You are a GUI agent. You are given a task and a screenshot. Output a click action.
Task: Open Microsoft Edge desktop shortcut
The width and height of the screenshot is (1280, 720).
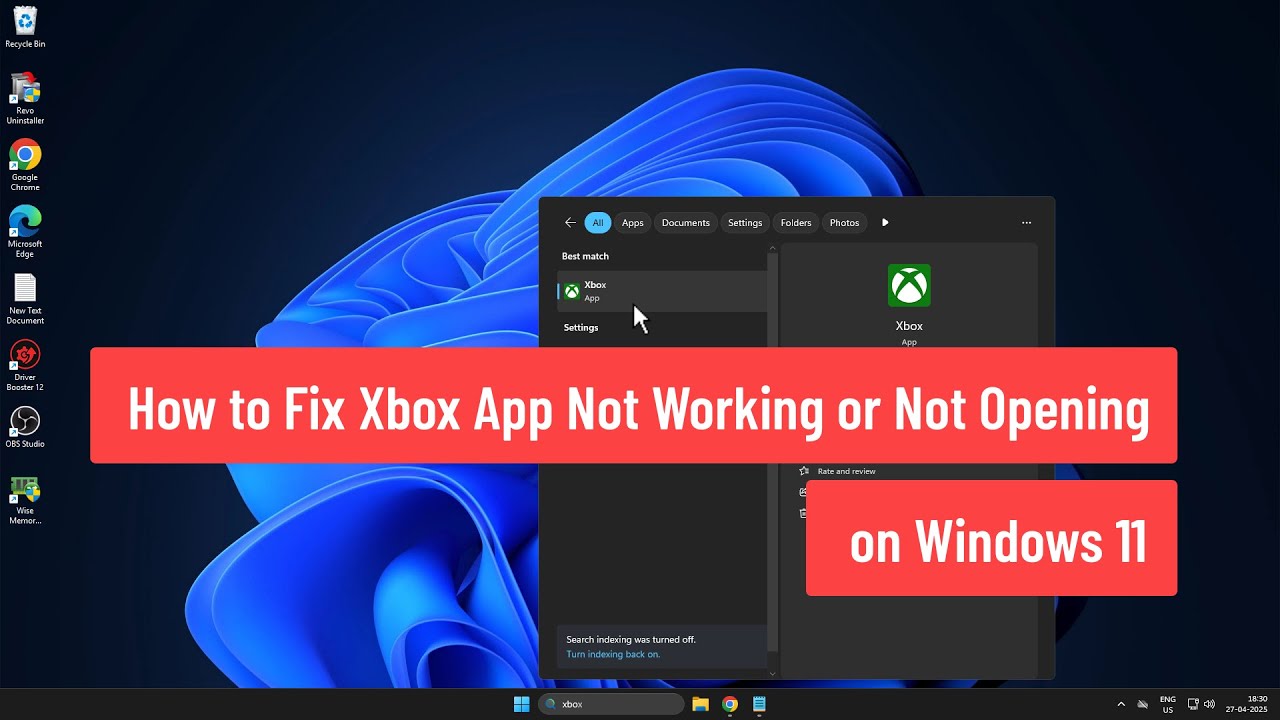tap(25, 232)
